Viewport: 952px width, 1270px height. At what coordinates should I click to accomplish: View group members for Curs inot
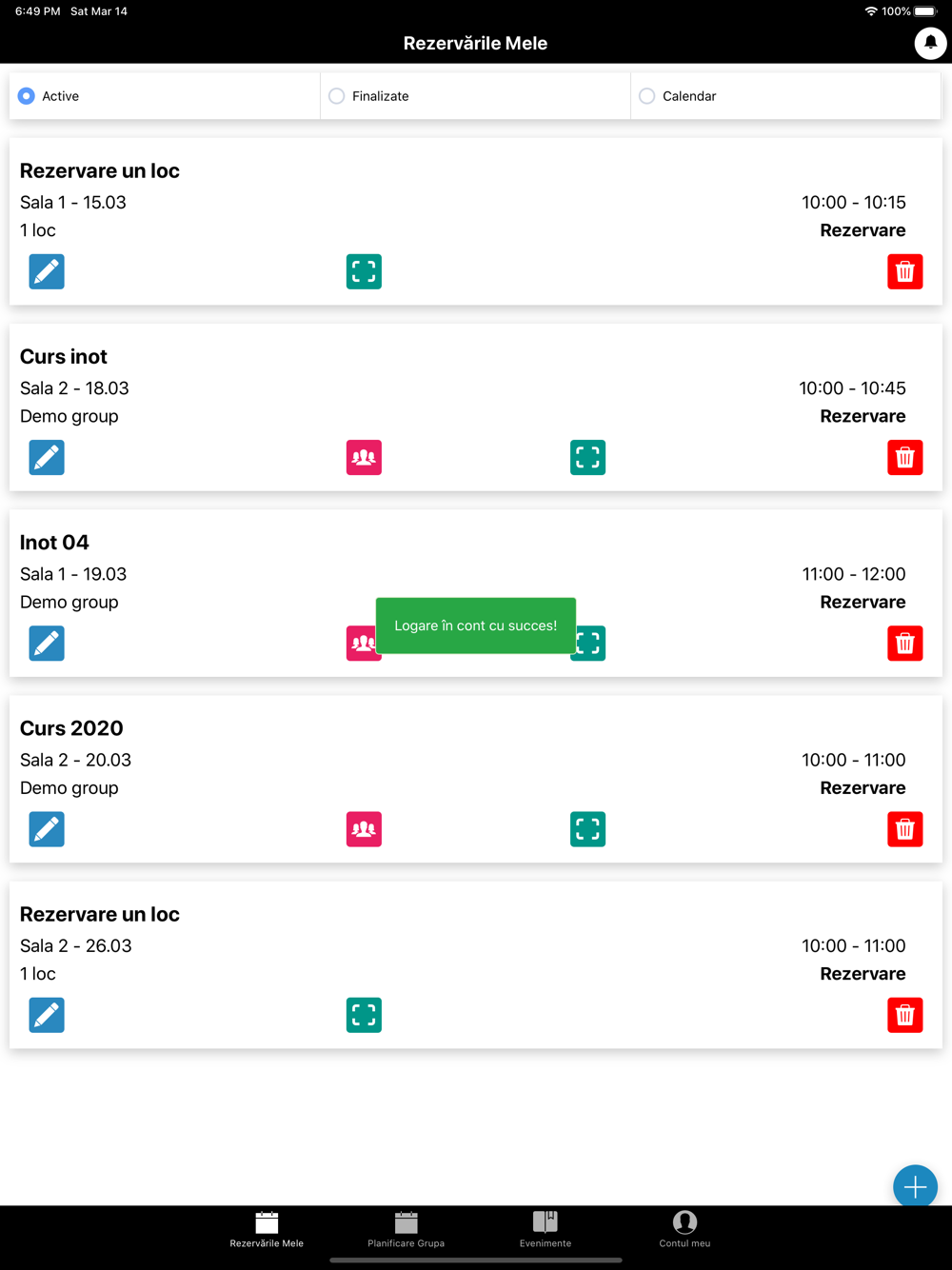pyautogui.click(x=364, y=458)
